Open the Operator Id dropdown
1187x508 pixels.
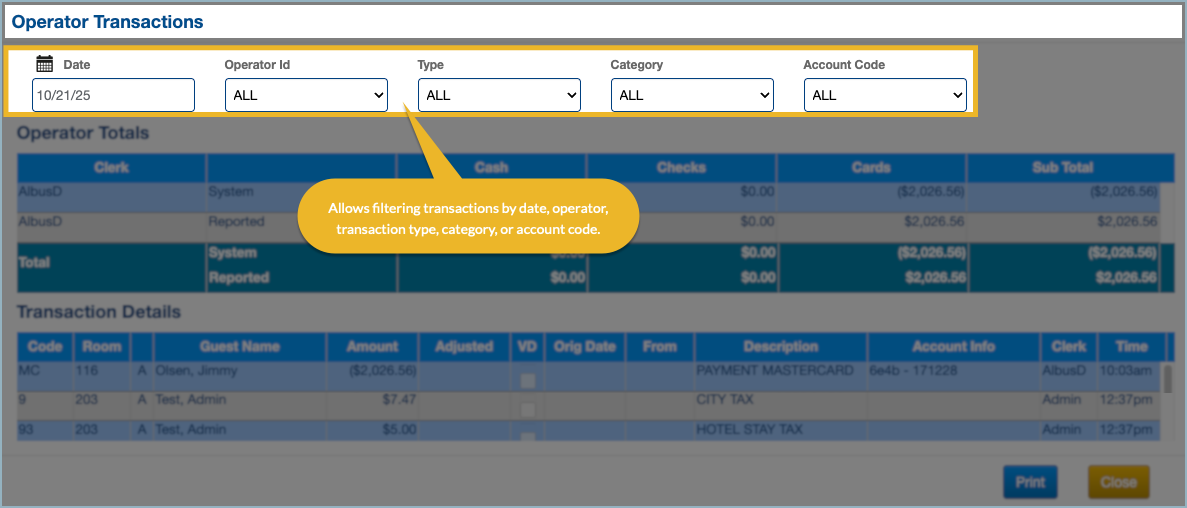pos(306,95)
